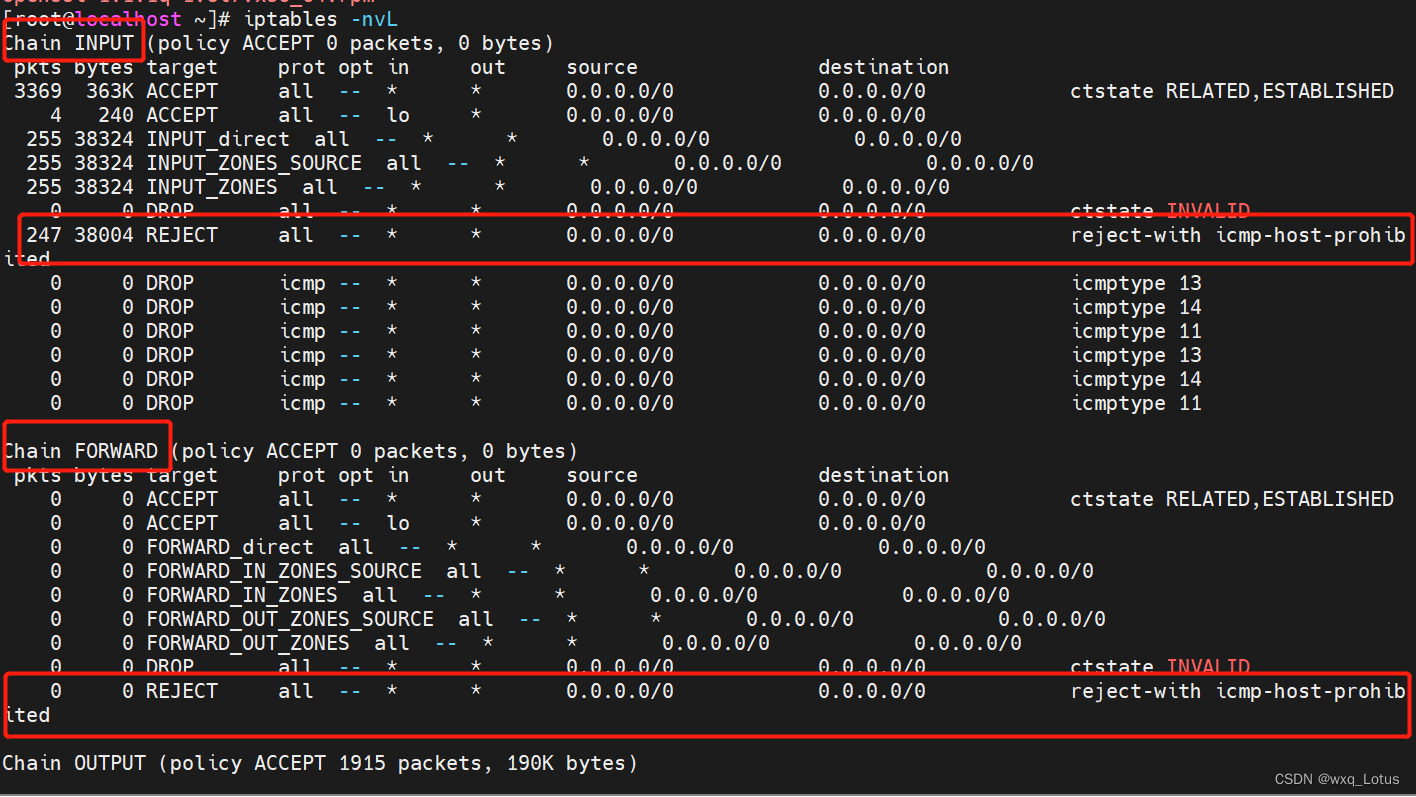Click the 'INPUT_ZONES' target row
Image resolution: width=1416 pixels, height=797 pixels.
212,187
